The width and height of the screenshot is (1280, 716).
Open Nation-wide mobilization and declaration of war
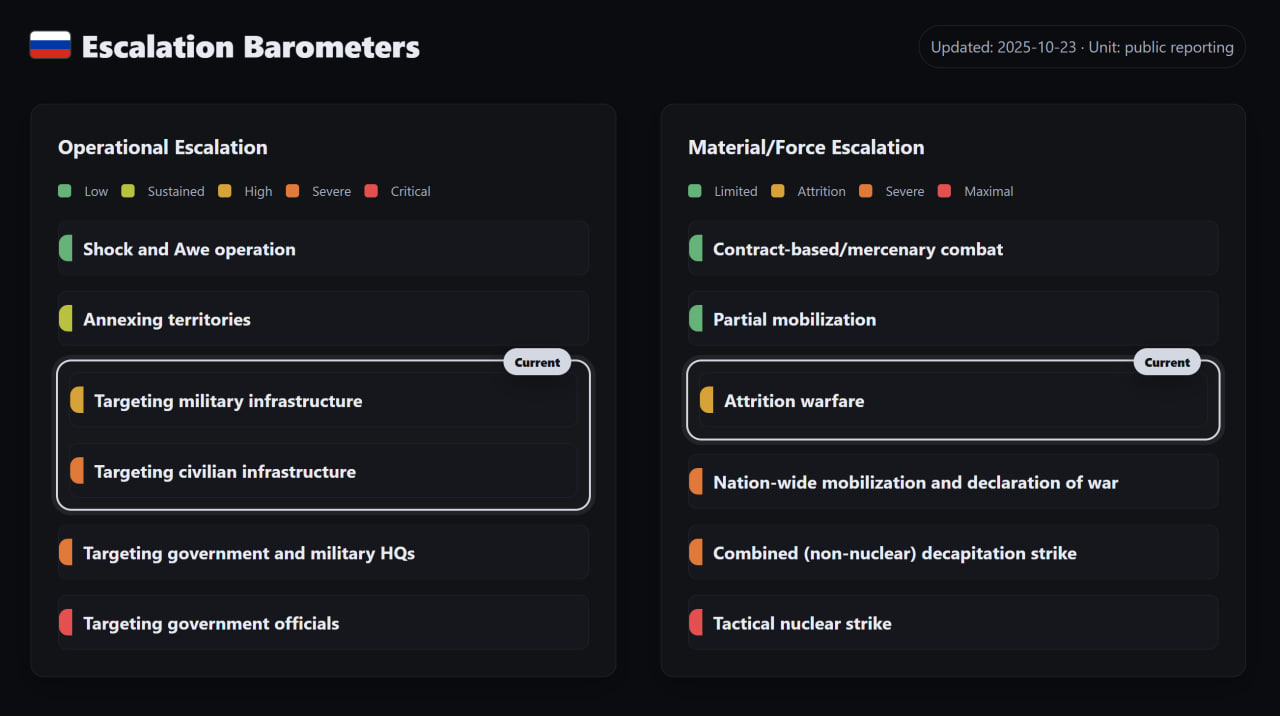952,482
